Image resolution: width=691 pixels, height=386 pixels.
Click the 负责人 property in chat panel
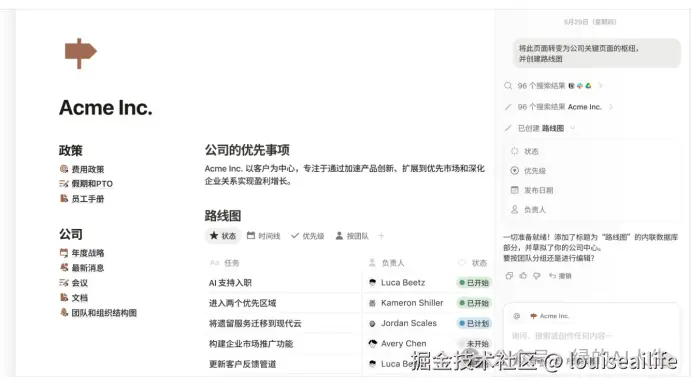click(x=528, y=209)
